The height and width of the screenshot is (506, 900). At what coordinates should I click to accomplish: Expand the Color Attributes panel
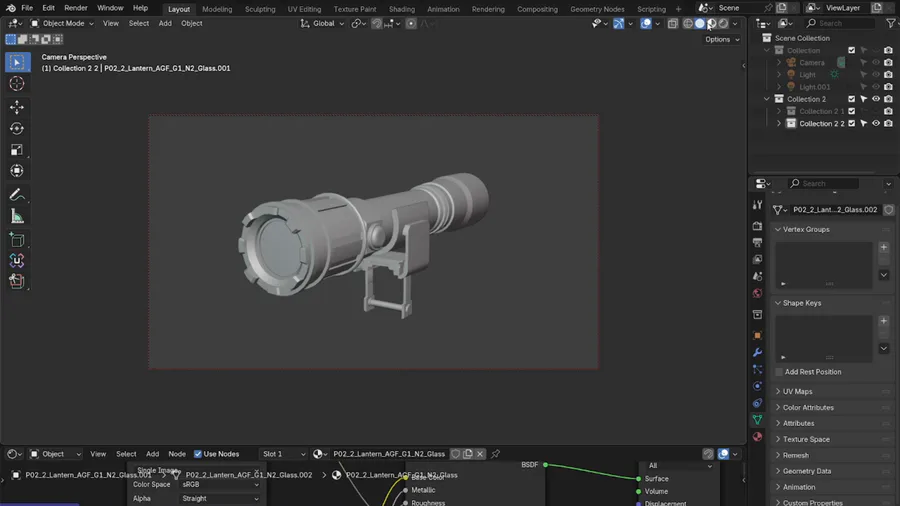point(808,407)
